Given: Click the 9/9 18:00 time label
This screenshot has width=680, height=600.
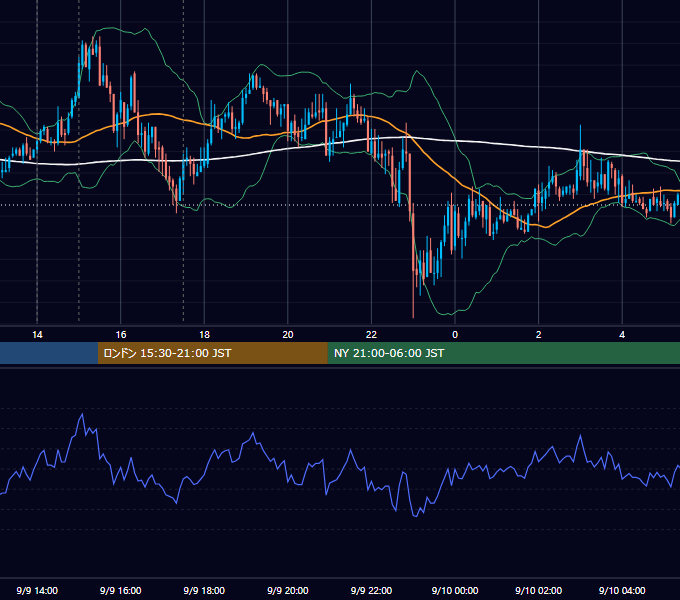Looking at the screenshot, I should click(x=204, y=590).
